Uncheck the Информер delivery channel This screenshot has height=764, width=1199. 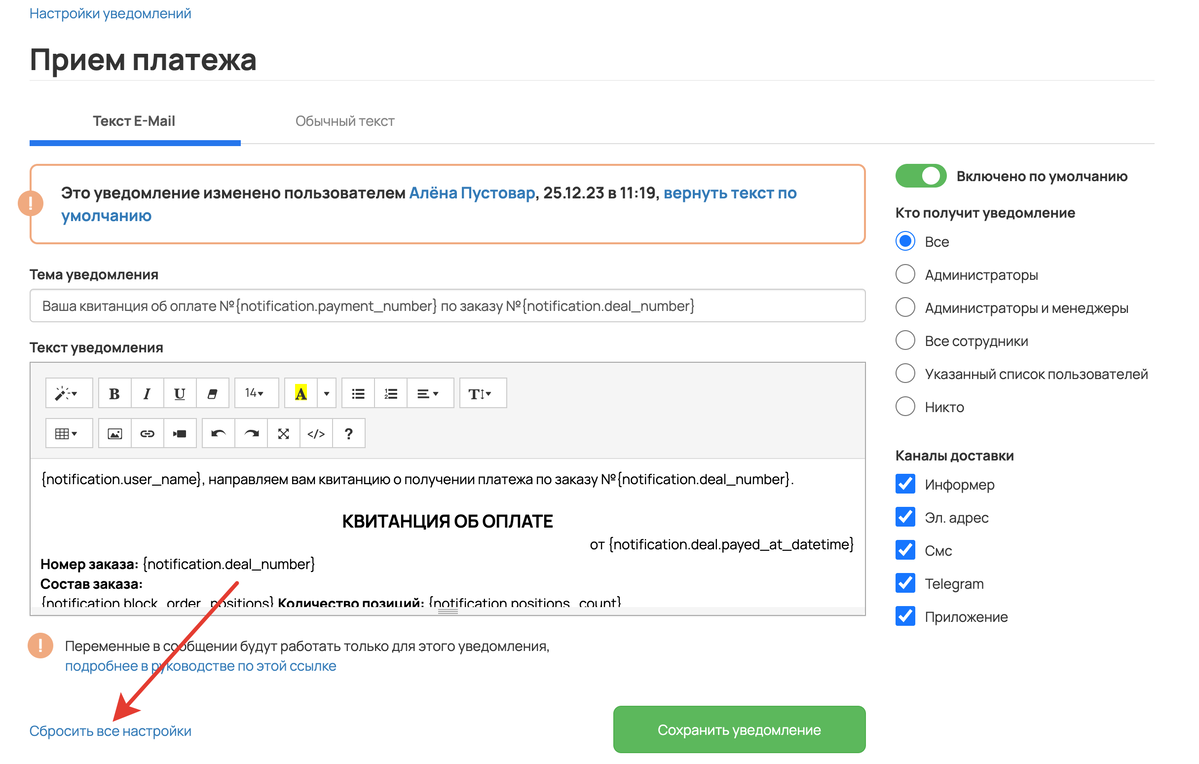tap(905, 483)
